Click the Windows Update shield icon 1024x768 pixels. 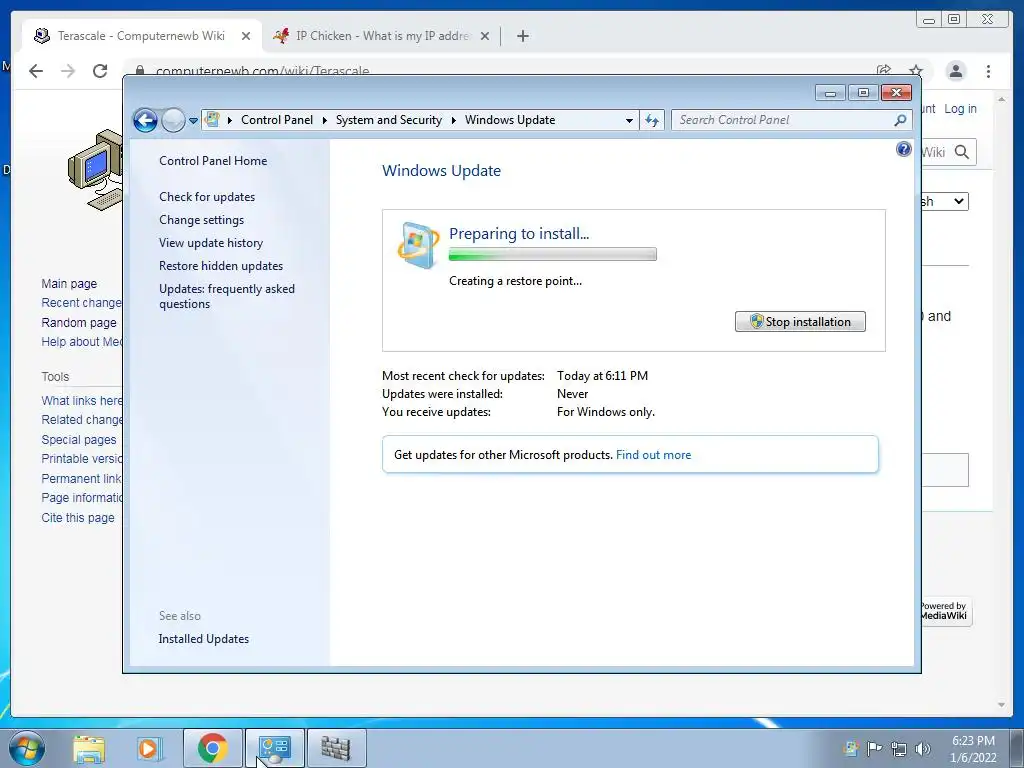pos(418,246)
